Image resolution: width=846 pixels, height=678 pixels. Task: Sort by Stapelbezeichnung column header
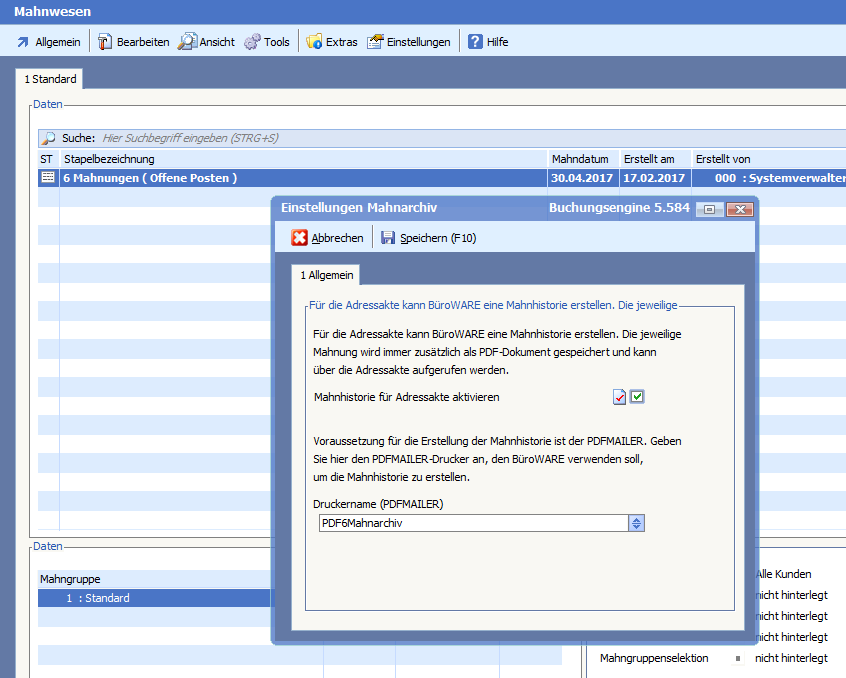tap(300, 159)
